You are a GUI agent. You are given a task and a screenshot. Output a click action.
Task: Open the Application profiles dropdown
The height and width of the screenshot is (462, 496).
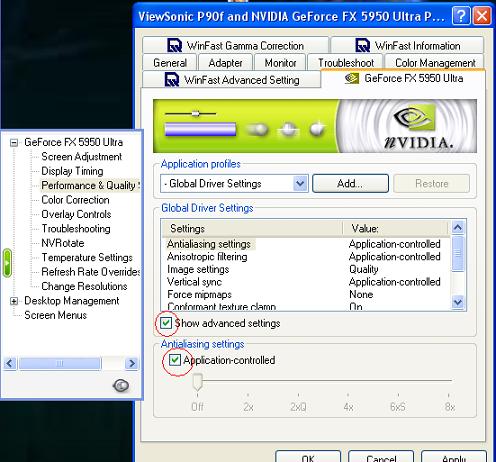300,183
